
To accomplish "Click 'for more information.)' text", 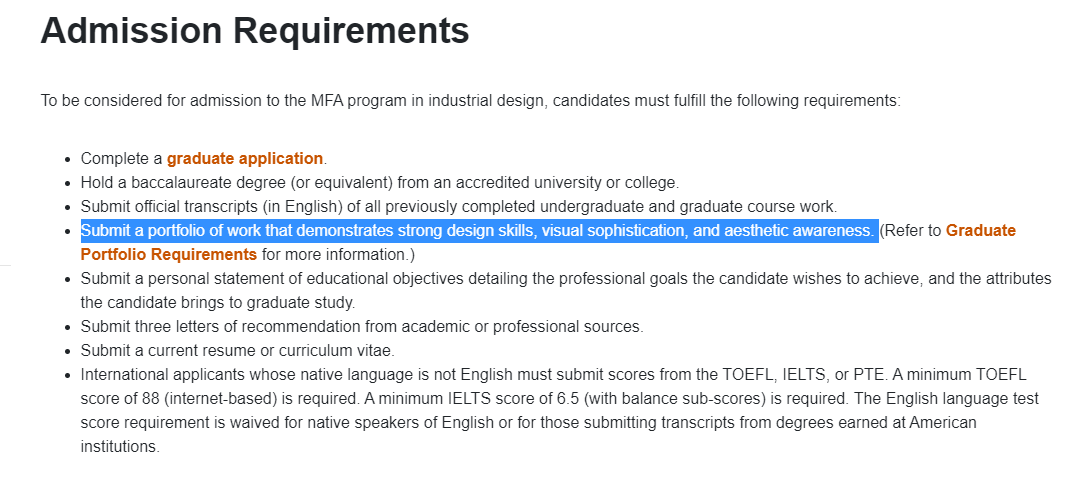I will (338, 254).
